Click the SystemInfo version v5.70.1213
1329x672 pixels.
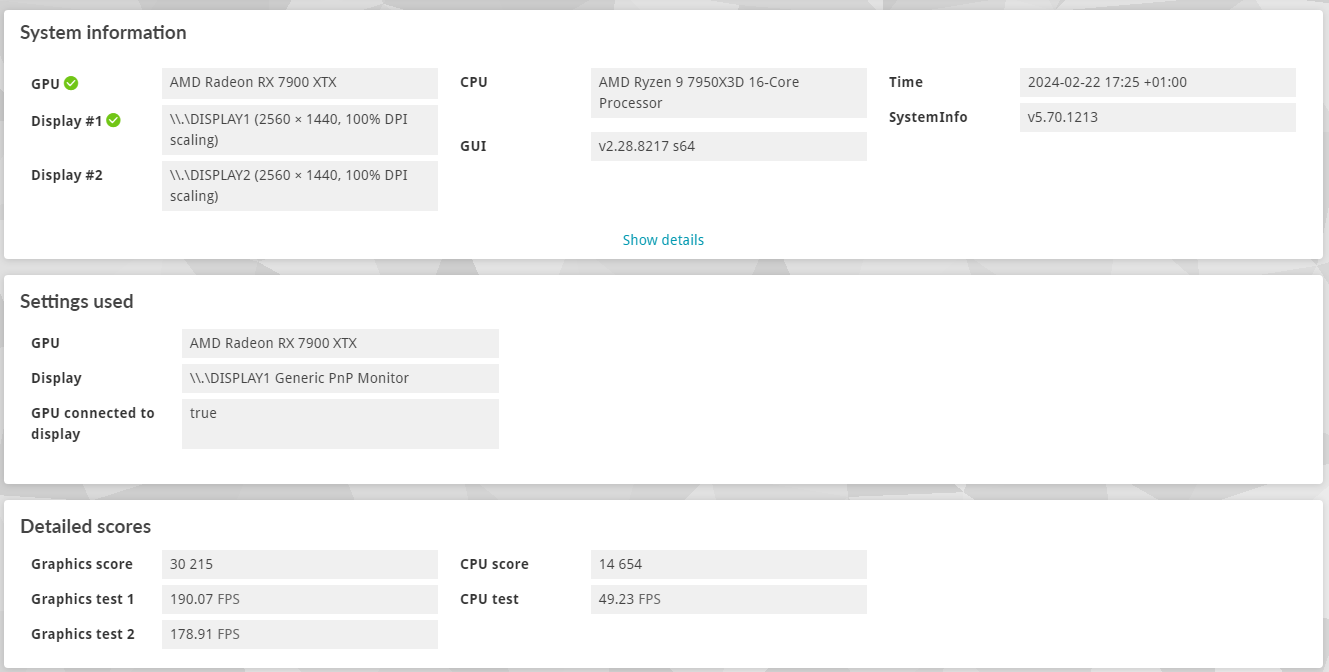coord(1158,117)
